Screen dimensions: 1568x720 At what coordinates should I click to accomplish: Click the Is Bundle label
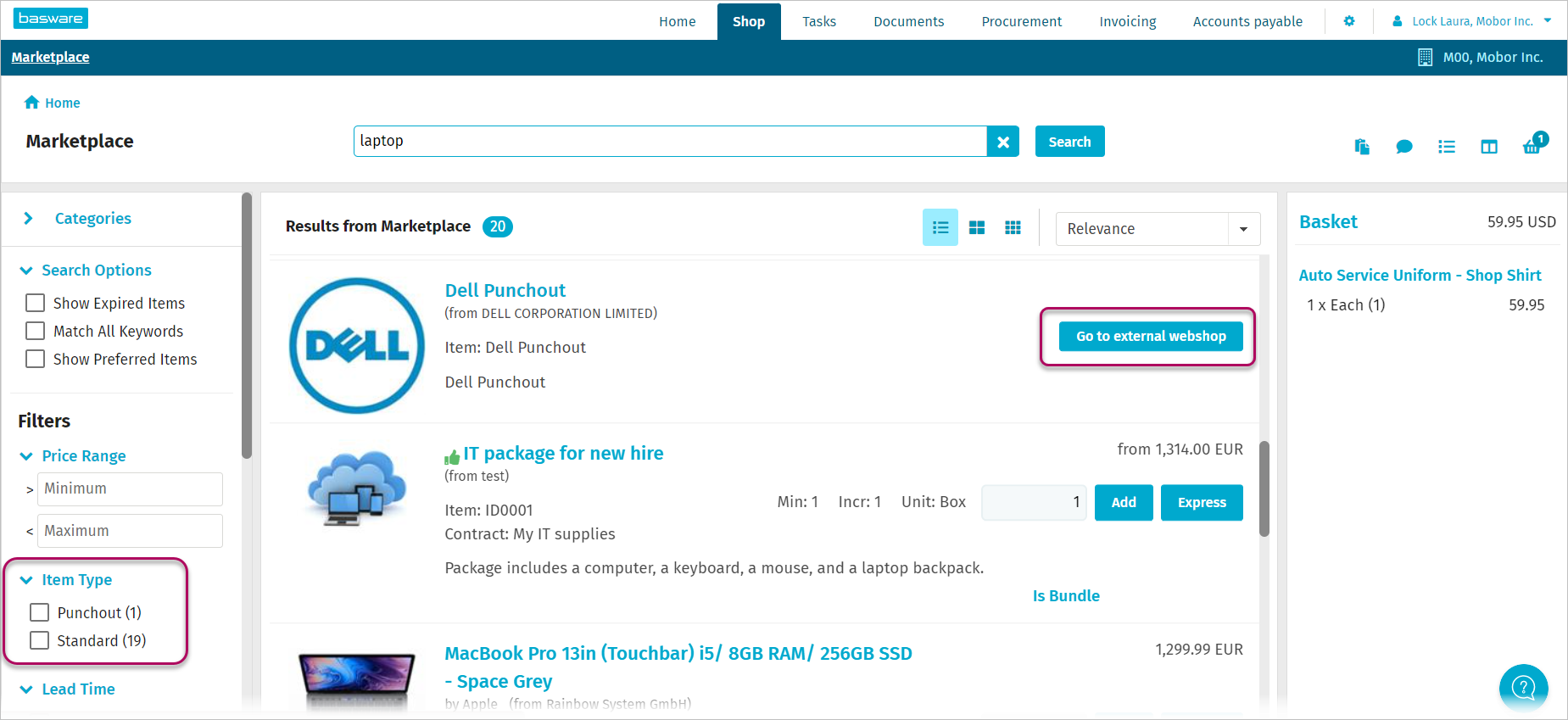(x=1066, y=596)
